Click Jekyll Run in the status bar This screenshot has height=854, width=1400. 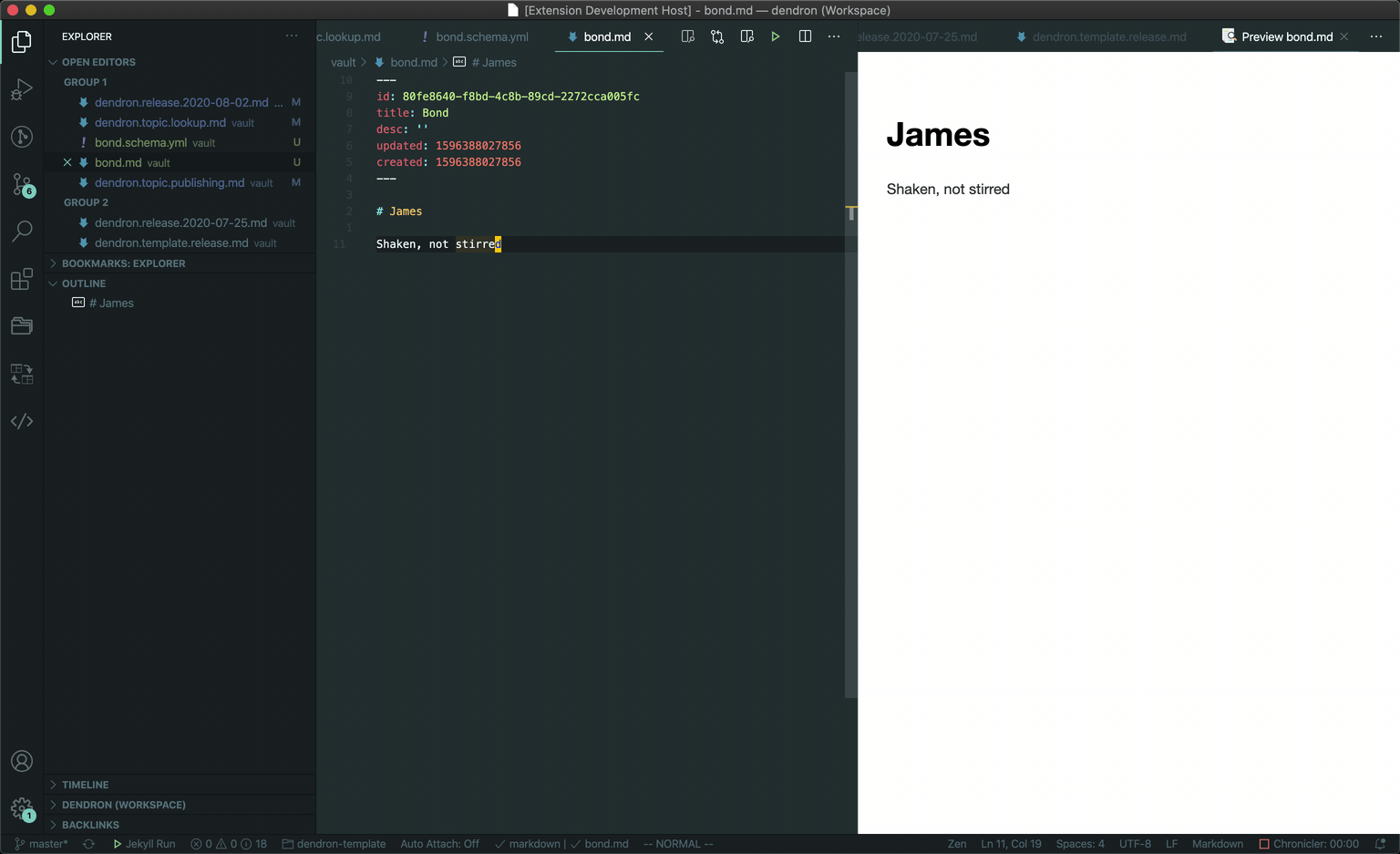coord(144,844)
